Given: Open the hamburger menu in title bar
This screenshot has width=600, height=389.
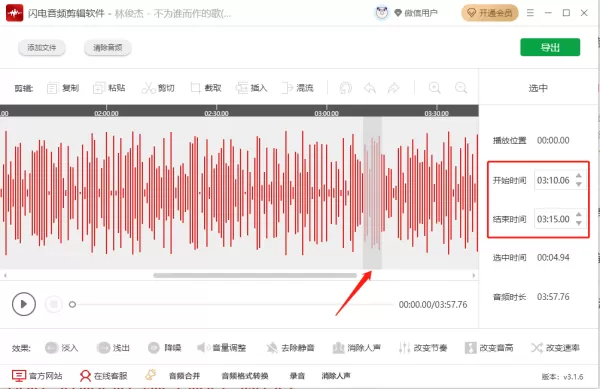Looking at the screenshot, I should [x=530, y=13].
